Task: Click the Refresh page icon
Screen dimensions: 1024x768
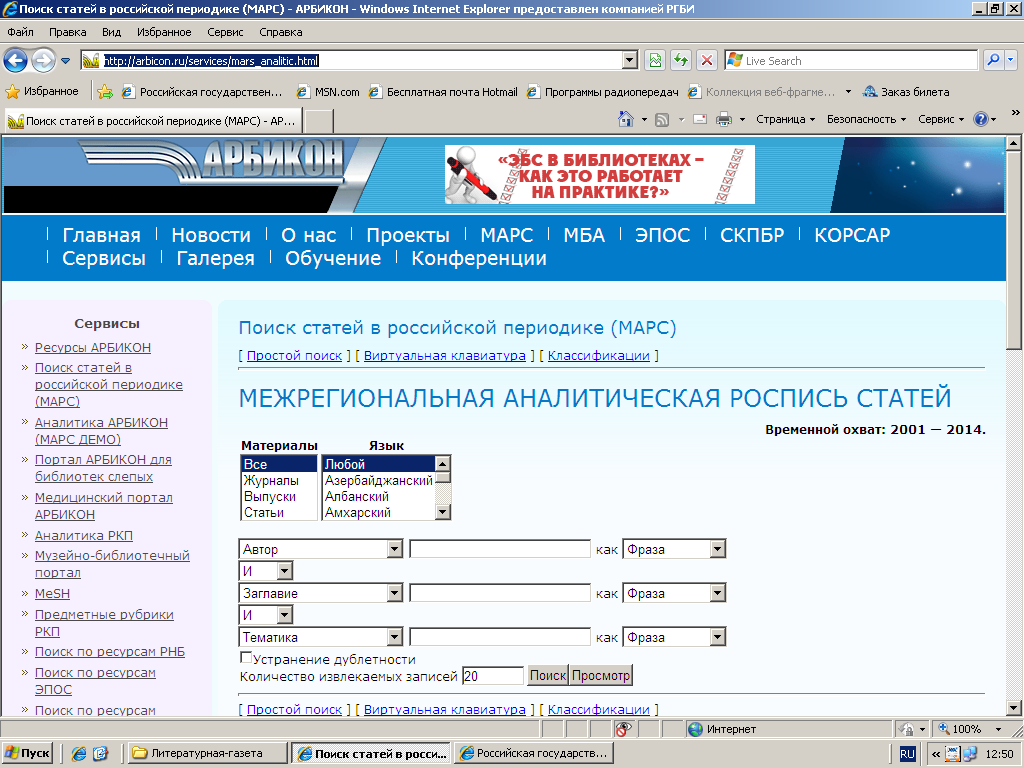Action: (681, 60)
